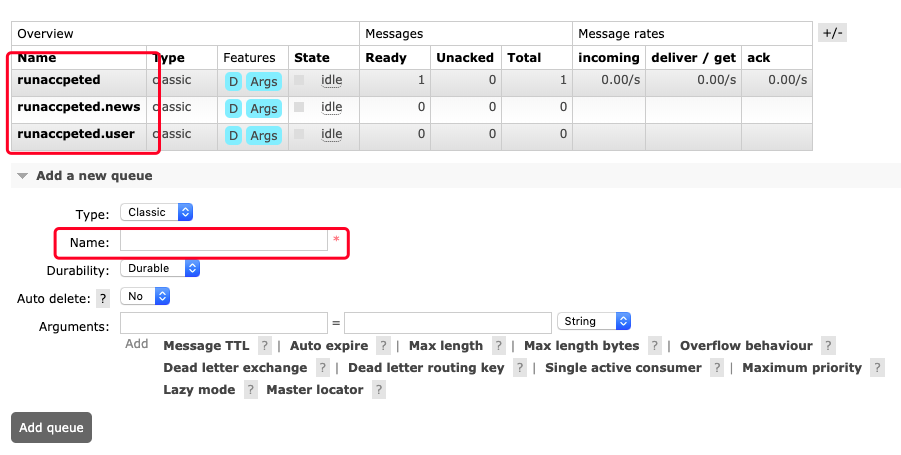Open the Durability dropdown
Screen dimensions: 901x455
pyautogui.click(x=160, y=268)
